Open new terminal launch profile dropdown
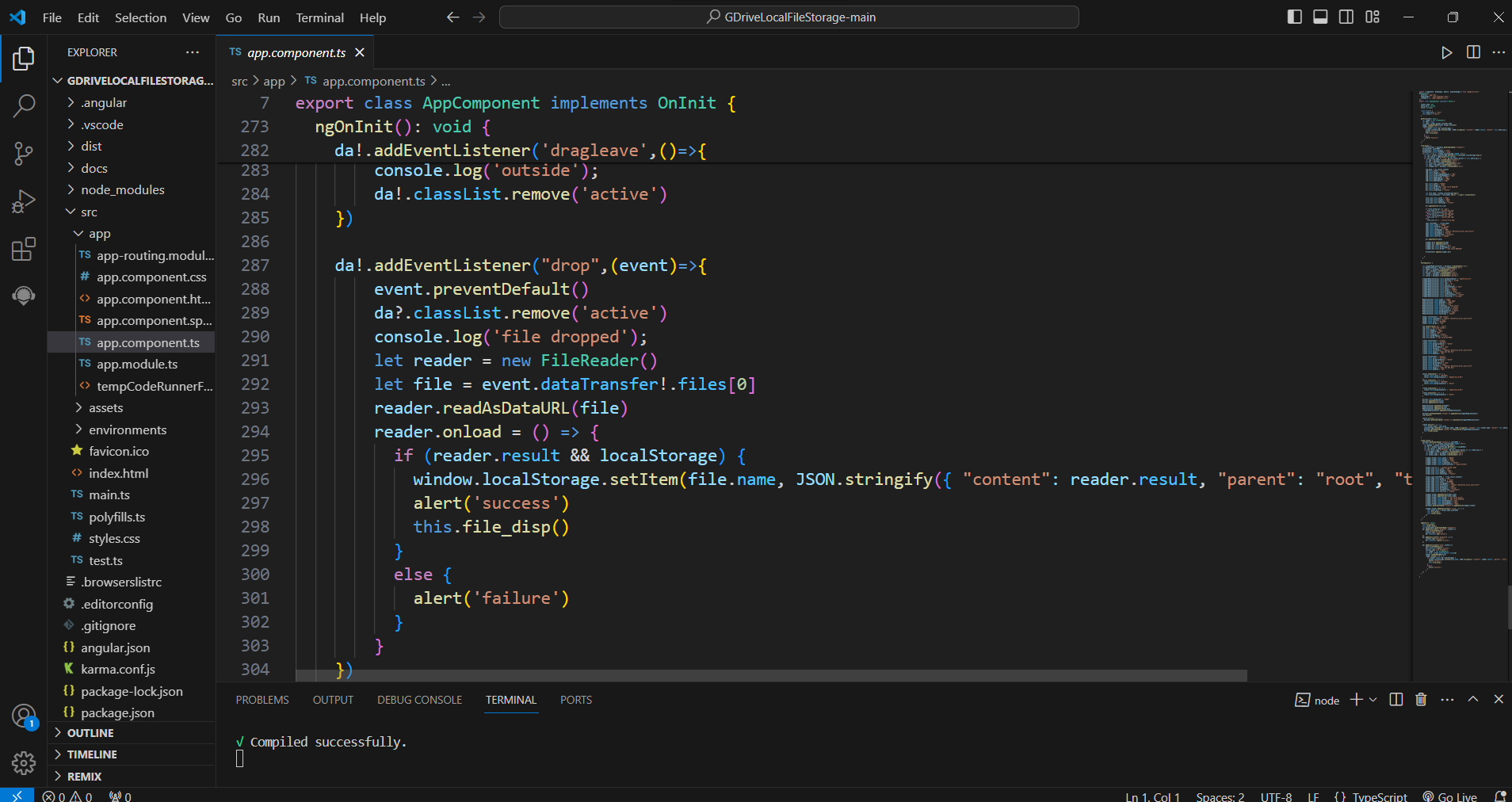The height and width of the screenshot is (802, 1512). (x=1373, y=700)
